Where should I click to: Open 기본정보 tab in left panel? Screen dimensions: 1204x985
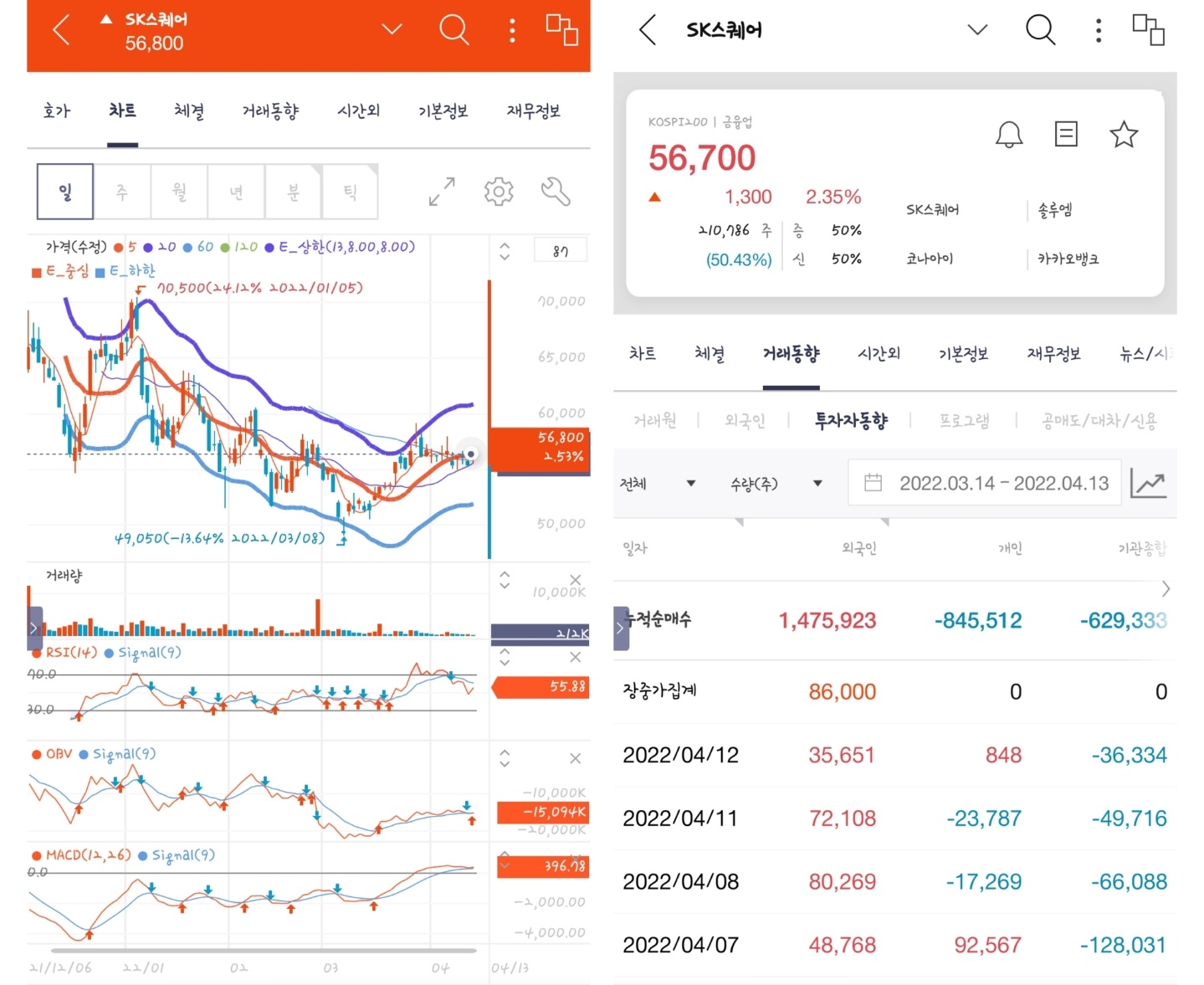pos(443,111)
